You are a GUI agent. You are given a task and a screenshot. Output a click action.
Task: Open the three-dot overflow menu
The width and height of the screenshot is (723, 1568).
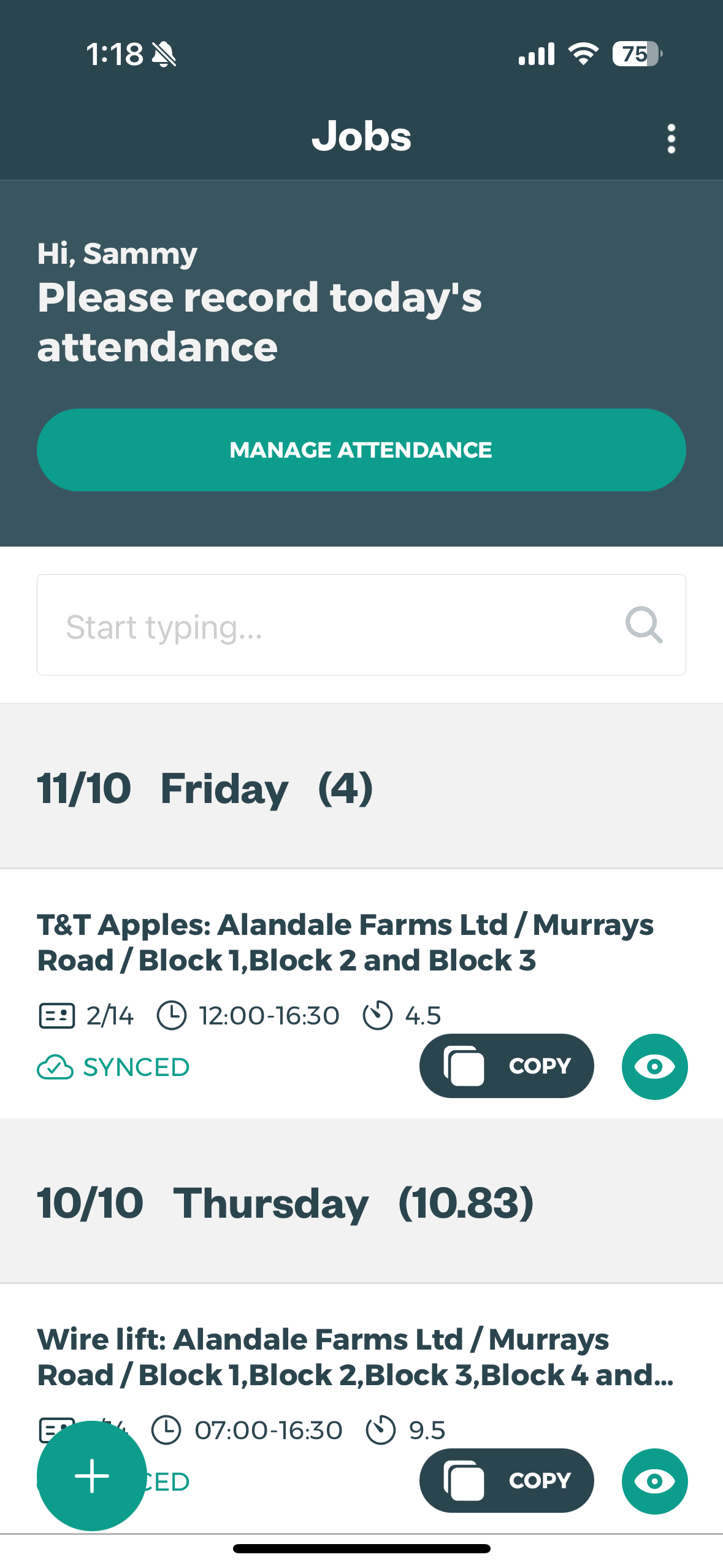pyautogui.click(x=671, y=139)
